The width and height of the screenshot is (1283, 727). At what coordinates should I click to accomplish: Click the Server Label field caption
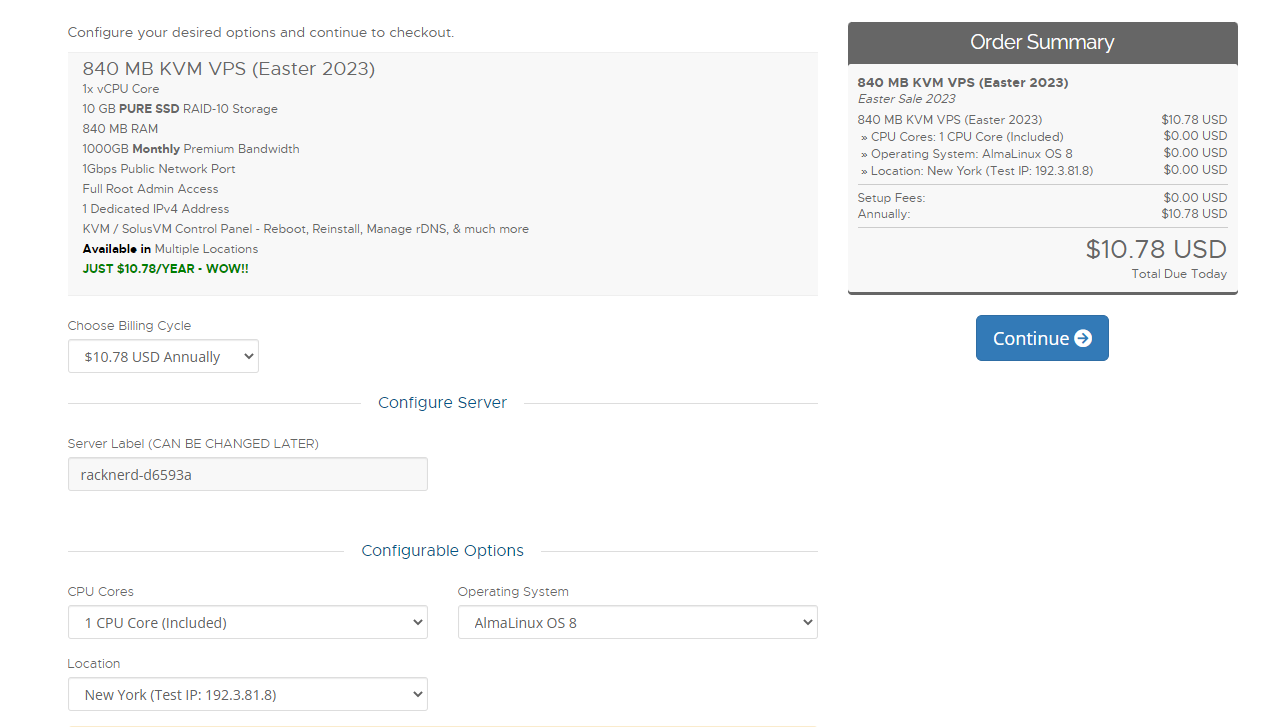point(193,444)
